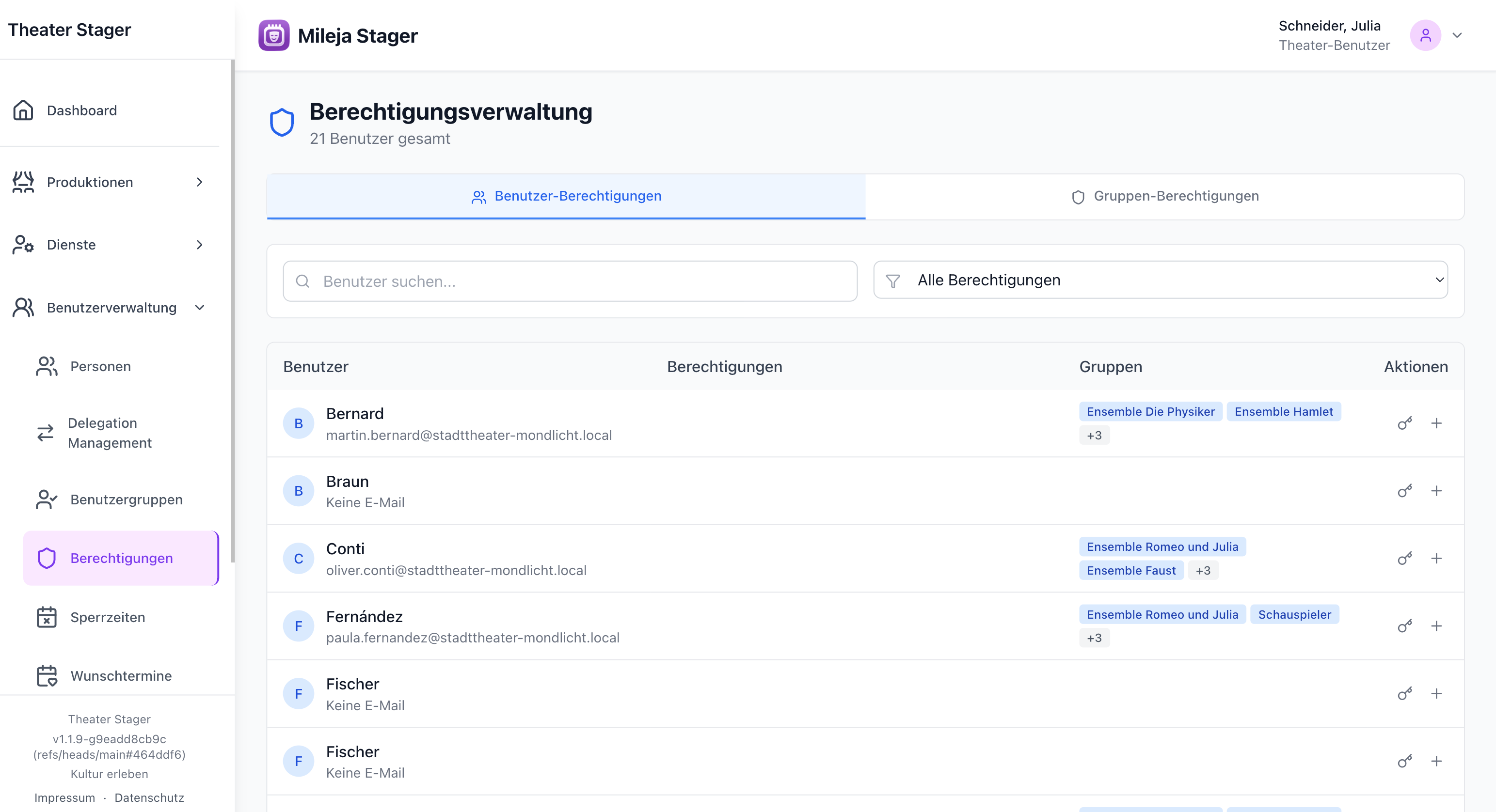Viewport: 1496px width, 812px height.
Task: Click the plus icon in Braun's row
Action: 1436,491
